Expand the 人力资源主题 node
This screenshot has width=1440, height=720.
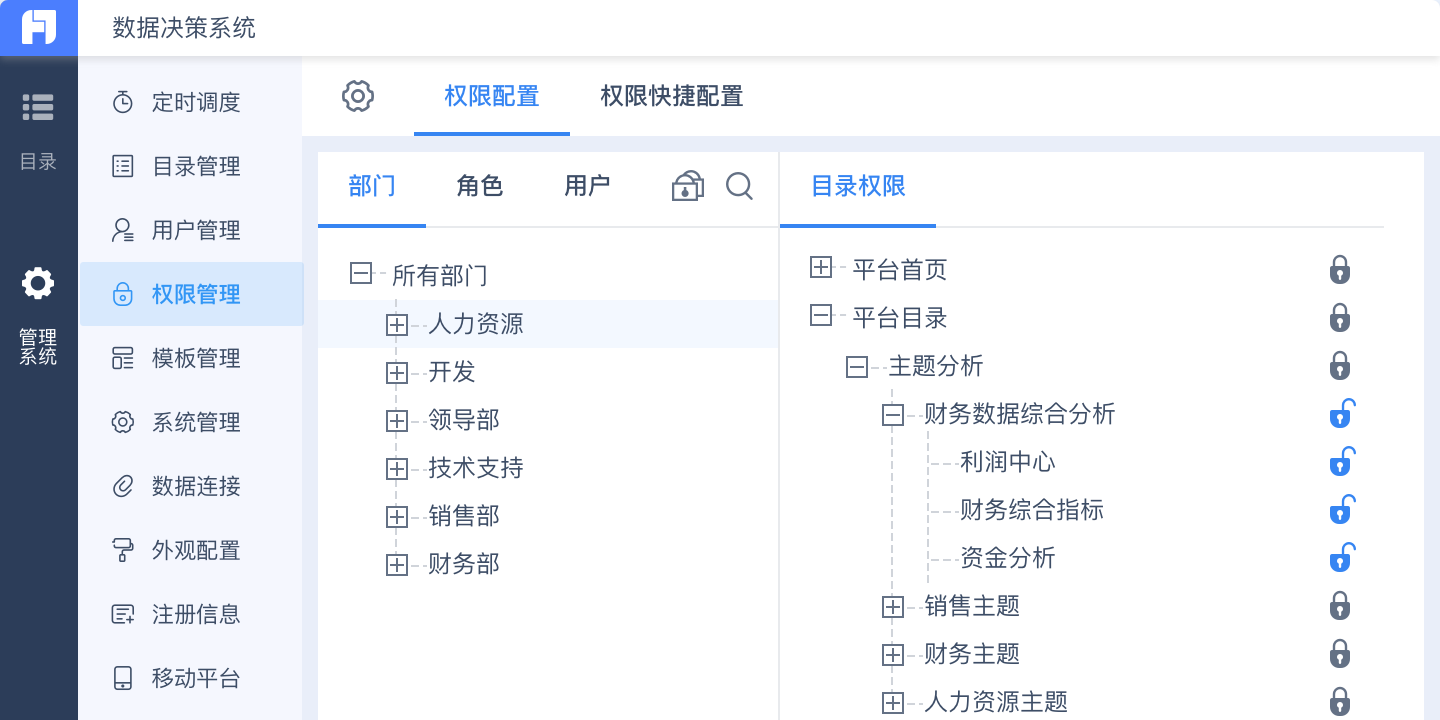coord(893,702)
